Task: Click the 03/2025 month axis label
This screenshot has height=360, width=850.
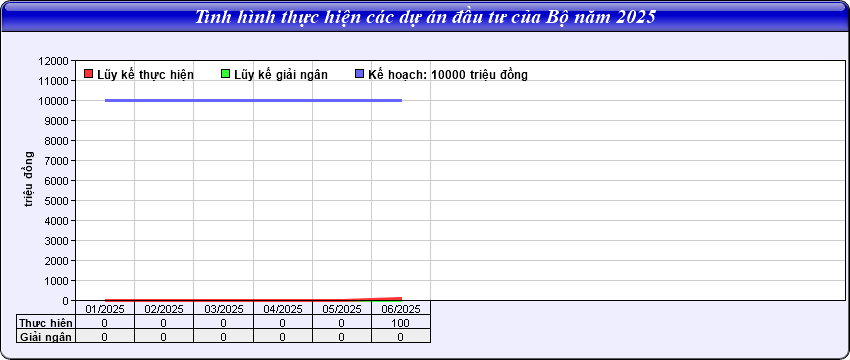Action: [x=223, y=309]
